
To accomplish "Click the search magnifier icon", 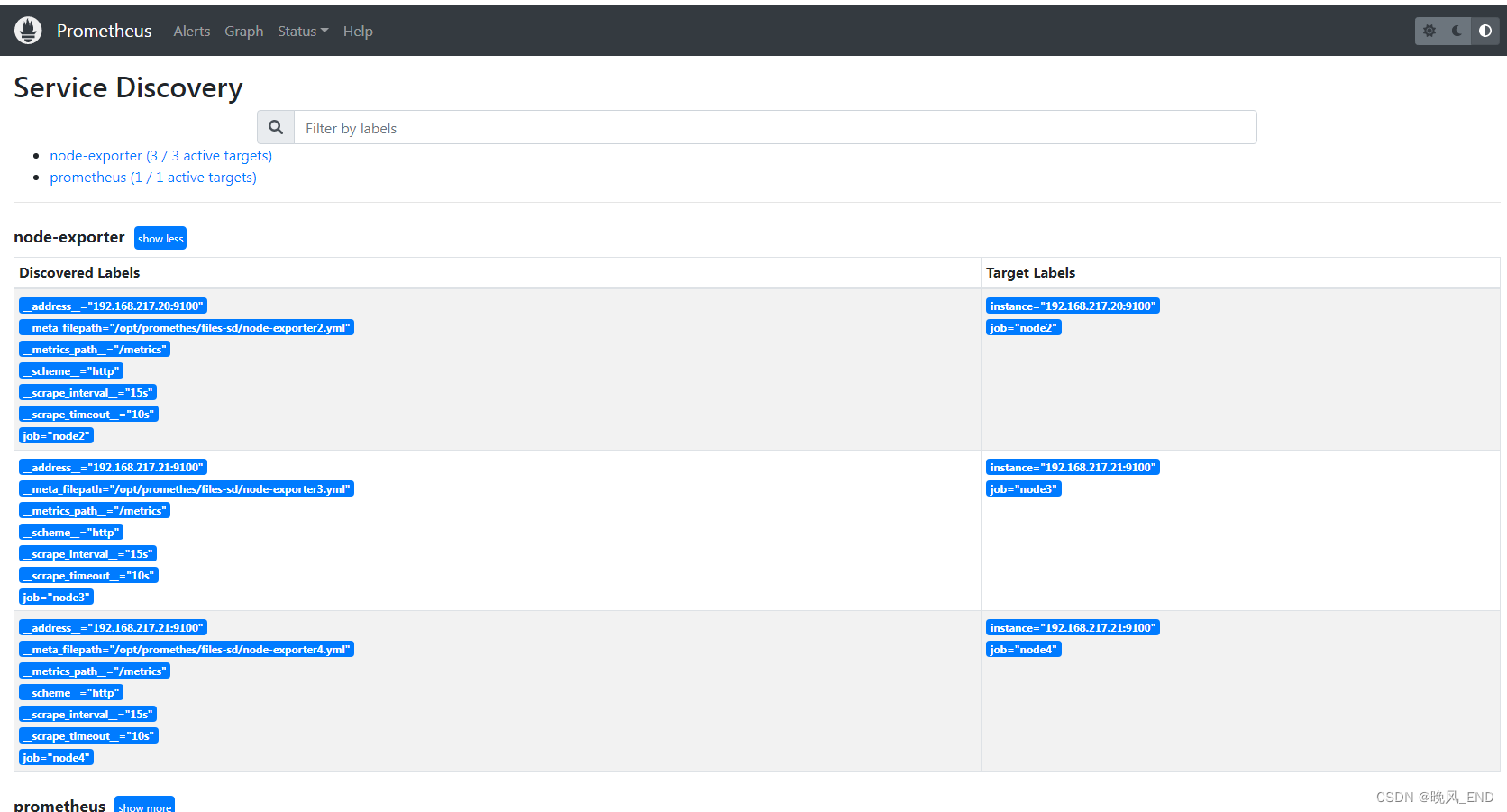I will point(276,127).
